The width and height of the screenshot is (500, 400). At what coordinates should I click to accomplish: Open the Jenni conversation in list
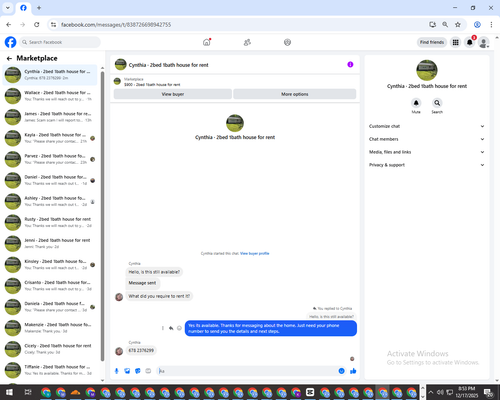(x=50, y=243)
